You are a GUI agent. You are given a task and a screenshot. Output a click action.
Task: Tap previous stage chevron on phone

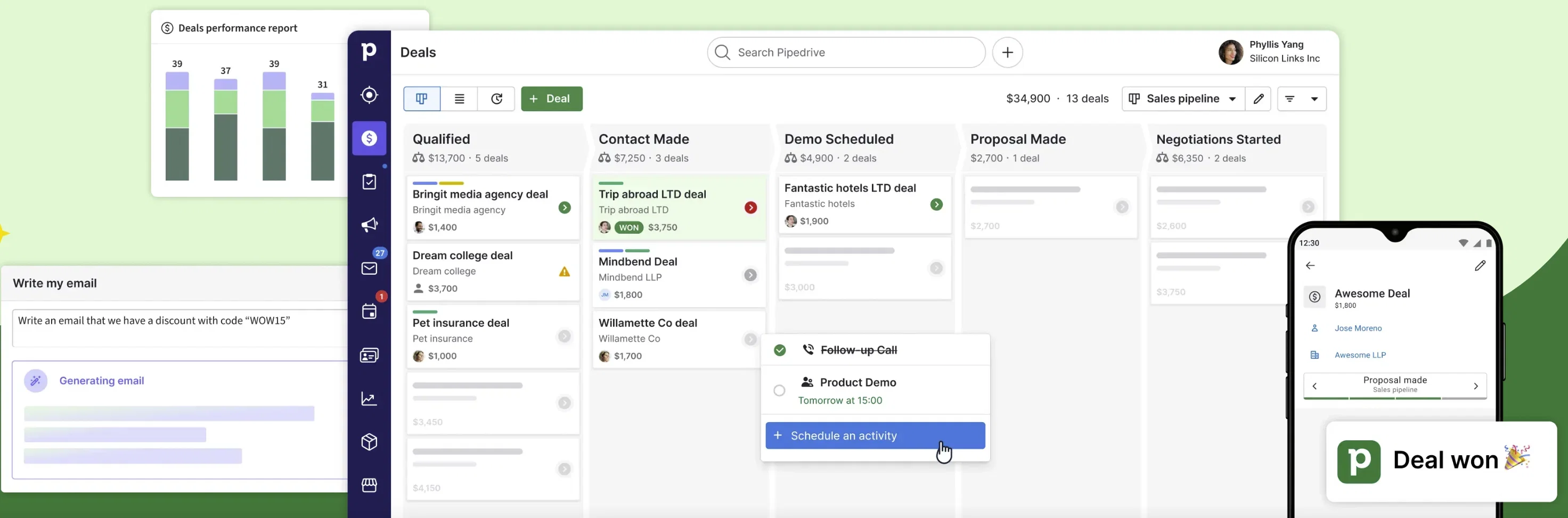coord(1315,386)
